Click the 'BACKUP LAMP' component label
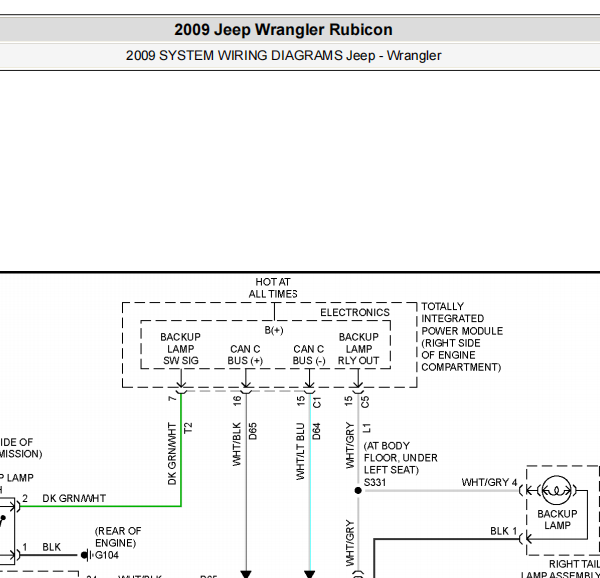The height and width of the screenshot is (578, 600). 557,519
